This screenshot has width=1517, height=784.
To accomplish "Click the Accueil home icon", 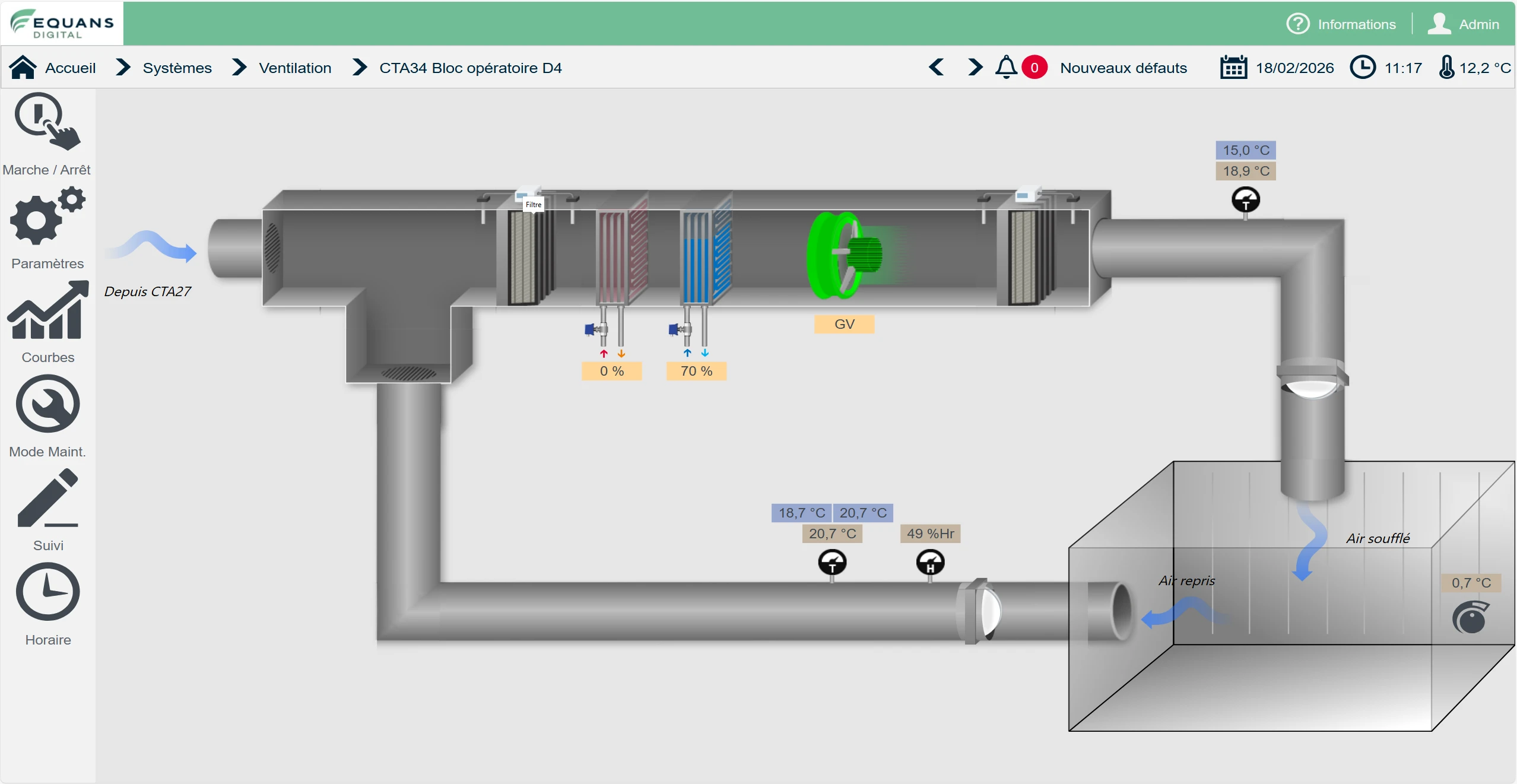I will coord(23,68).
